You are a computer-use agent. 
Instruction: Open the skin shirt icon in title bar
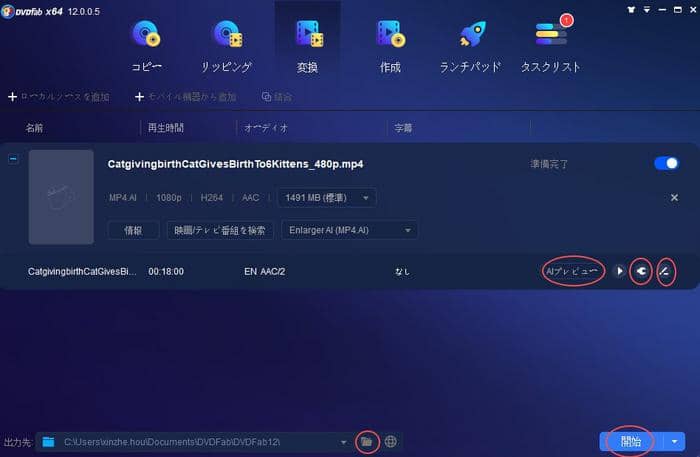tap(631, 9)
